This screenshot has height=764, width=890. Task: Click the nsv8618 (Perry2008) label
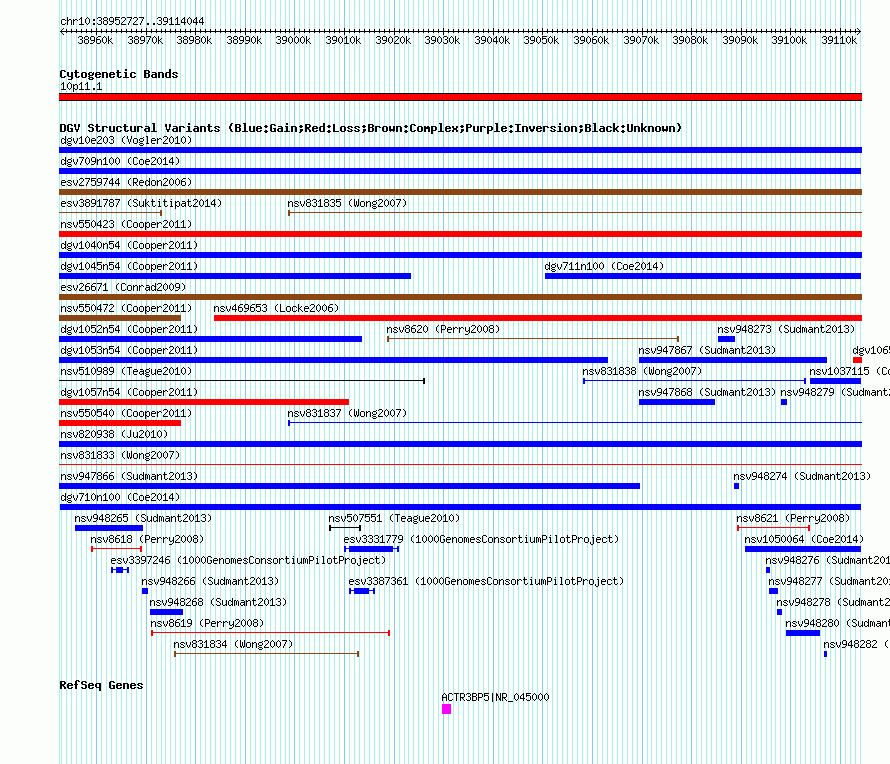tap(147, 539)
